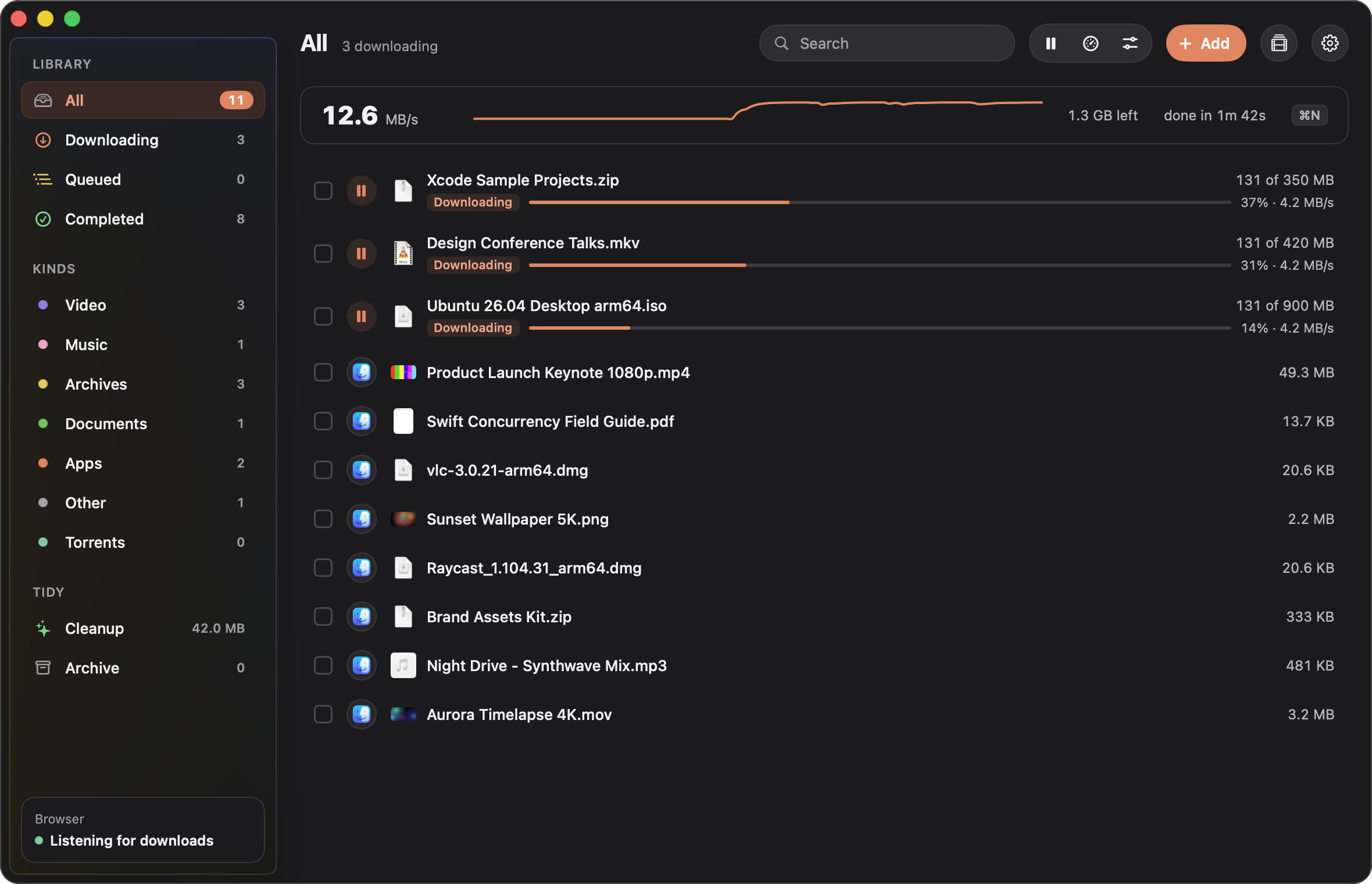Show Sunset Wallpaper 5K.png in Finder
Viewport: 1372px width, 884px height.
(362, 519)
